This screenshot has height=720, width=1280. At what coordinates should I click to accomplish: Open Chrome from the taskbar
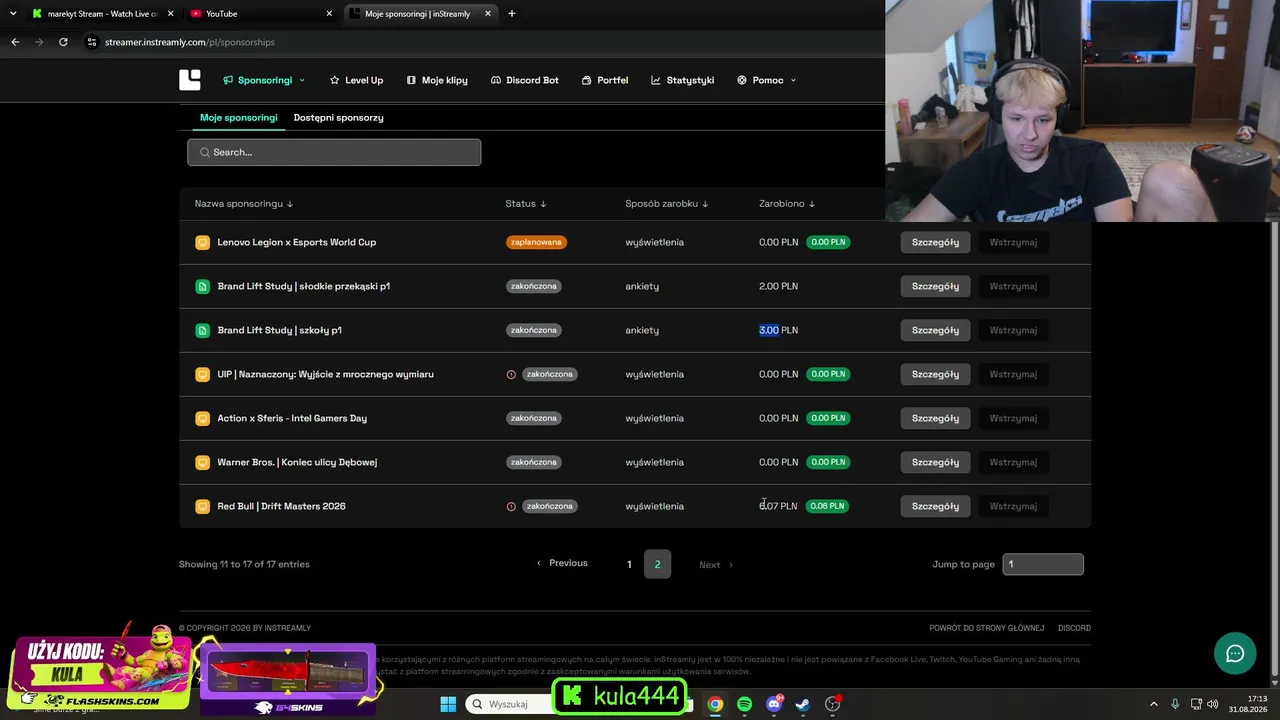tap(715, 704)
